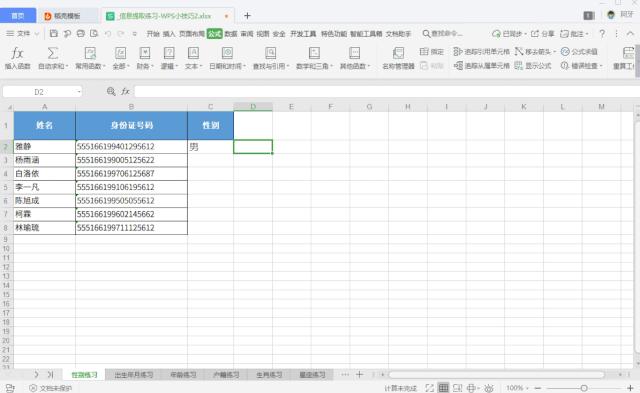Image resolution: width=640 pixels, height=393 pixels.
Task: Click the help question mark icon
Action: 602,34
